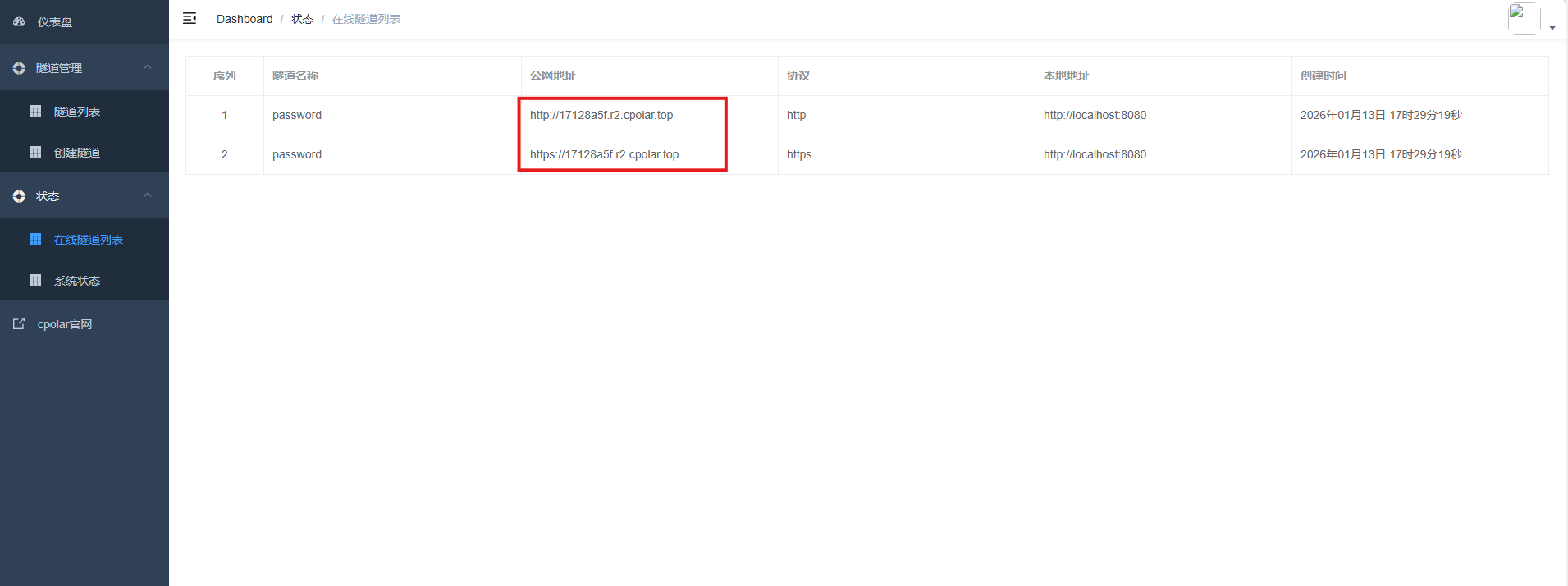Collapse the 状态 menu chevron
The image size is (1568, 586).
click(x=148, y=195)
